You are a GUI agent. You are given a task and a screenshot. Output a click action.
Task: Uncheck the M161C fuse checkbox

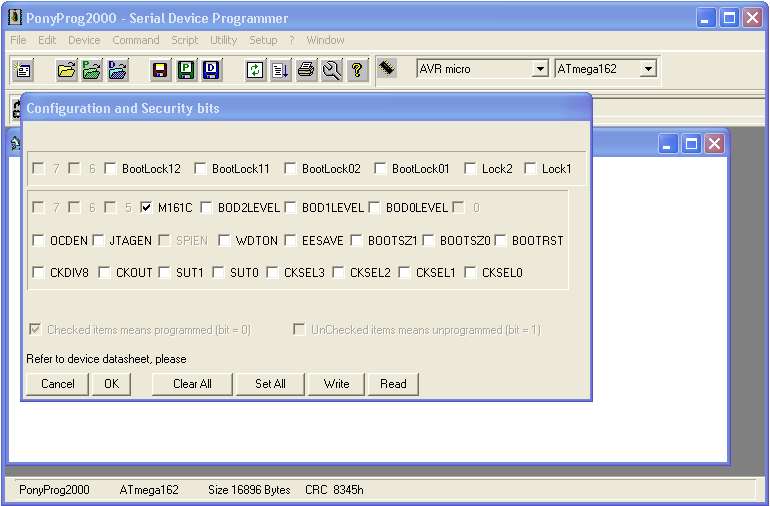coord(147,208)
